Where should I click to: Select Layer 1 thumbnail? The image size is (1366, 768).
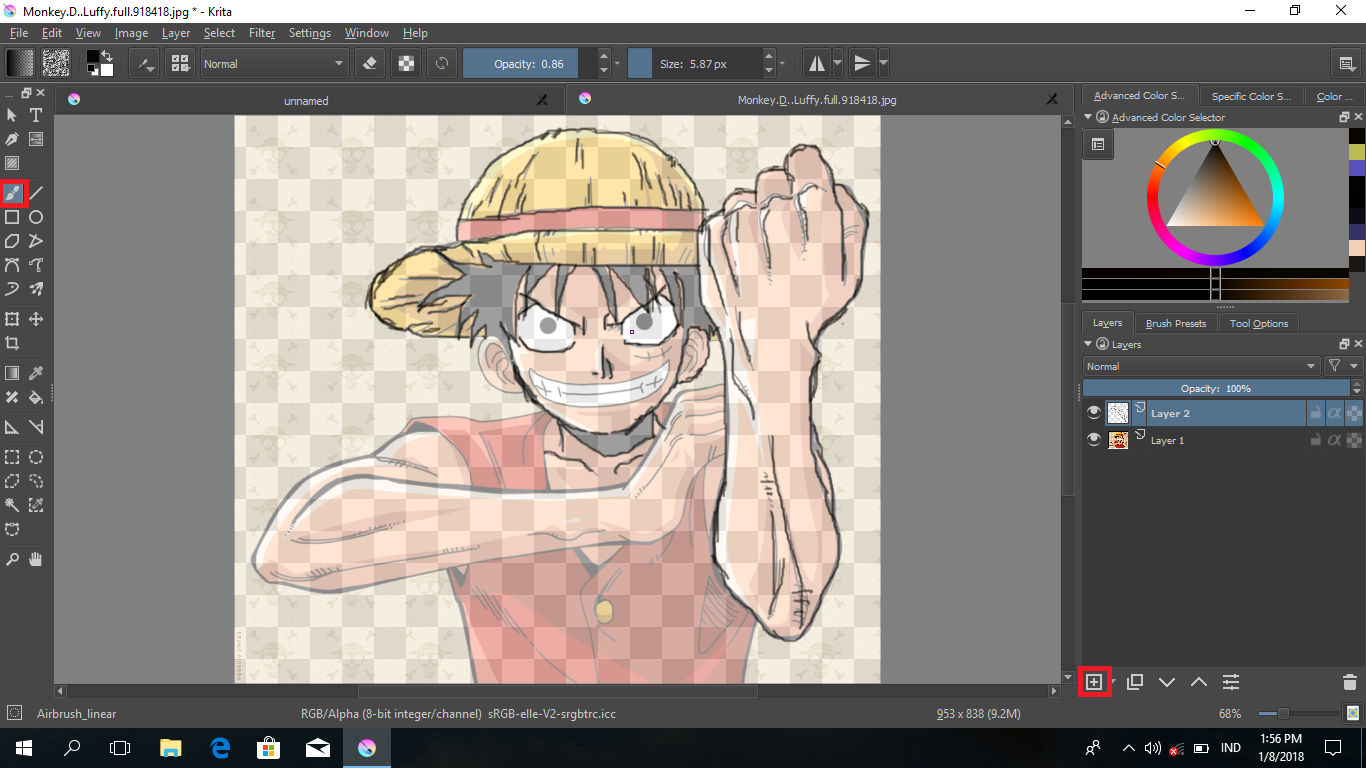[x=1118, y=439]
